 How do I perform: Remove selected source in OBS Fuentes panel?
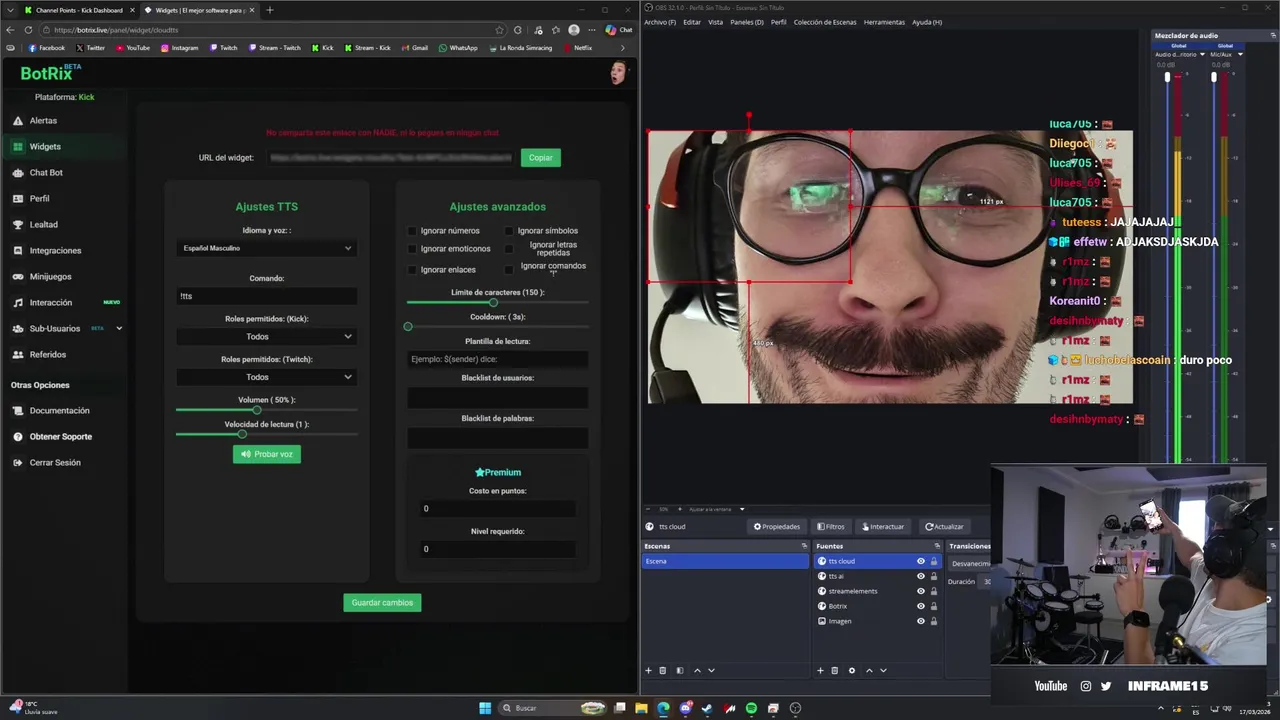tap(835, 671)
